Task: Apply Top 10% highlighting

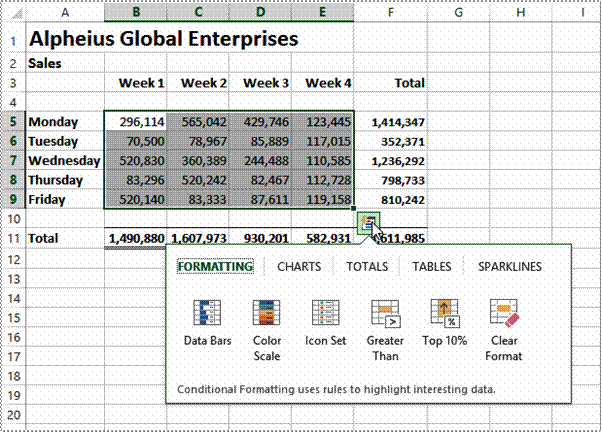Action: pyautogui.click(x=445, y=323)
